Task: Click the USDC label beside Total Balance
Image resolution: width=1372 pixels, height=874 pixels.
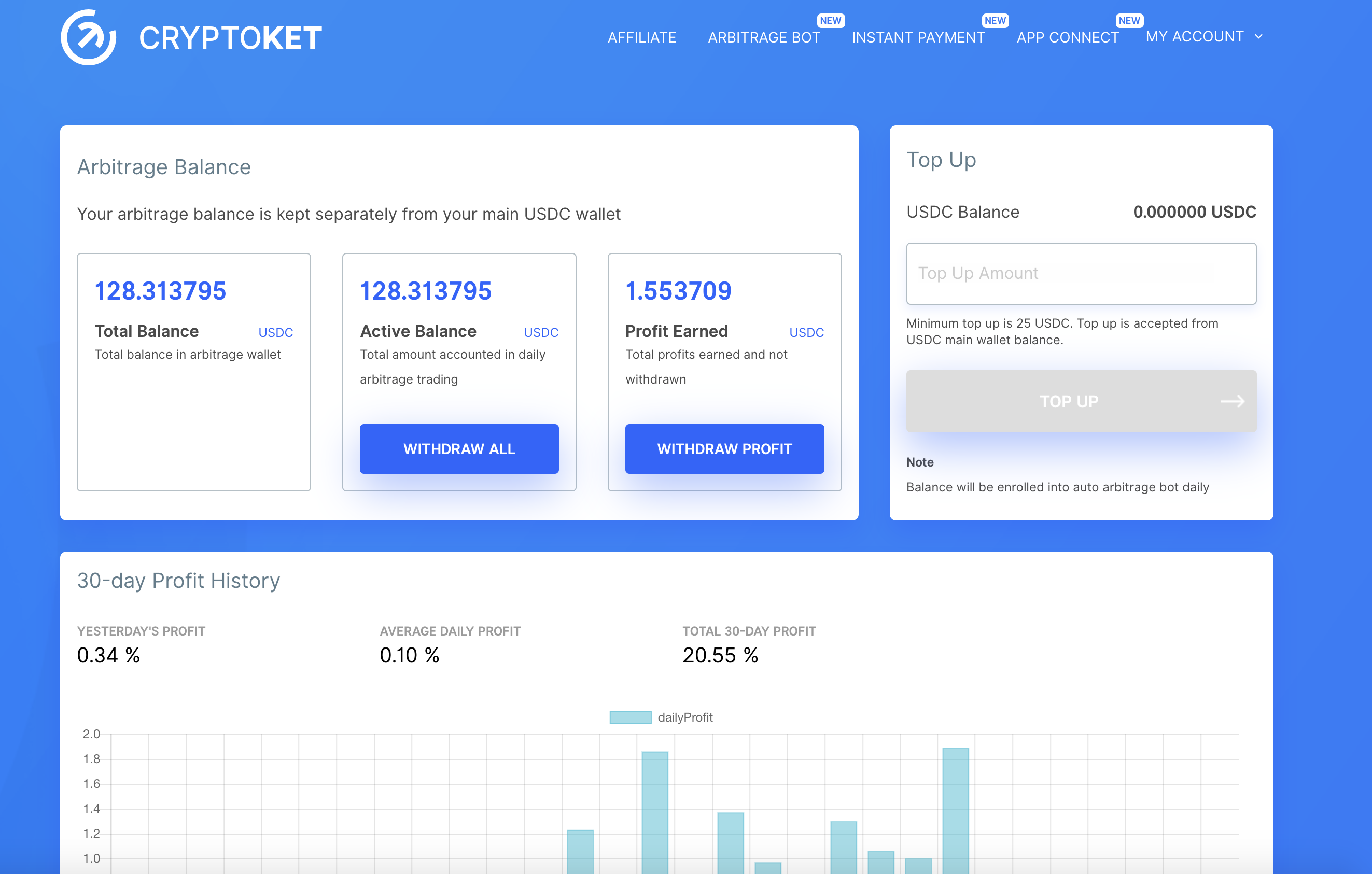Action: (275, 333)
